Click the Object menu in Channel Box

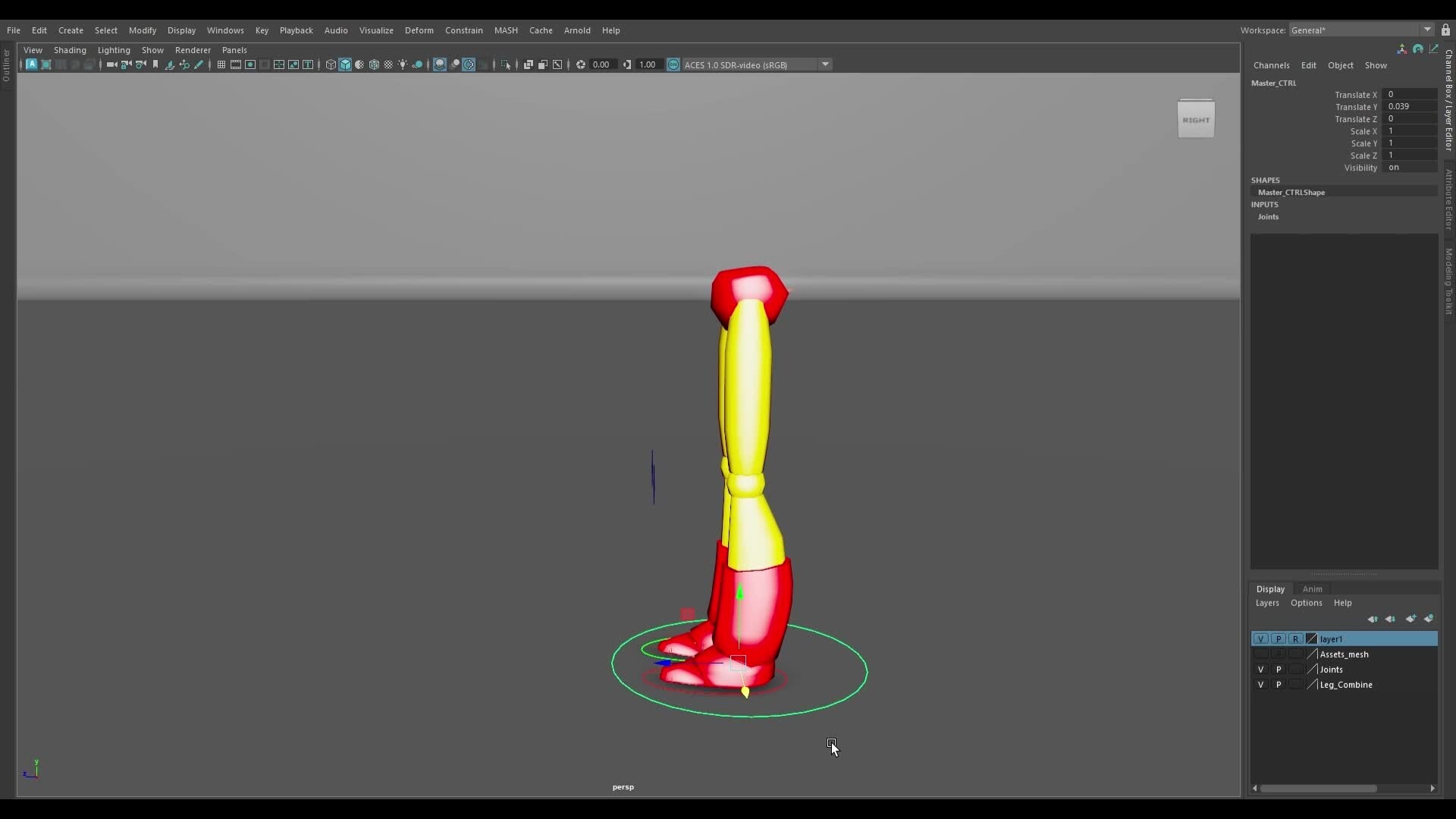click(1341, 65)
